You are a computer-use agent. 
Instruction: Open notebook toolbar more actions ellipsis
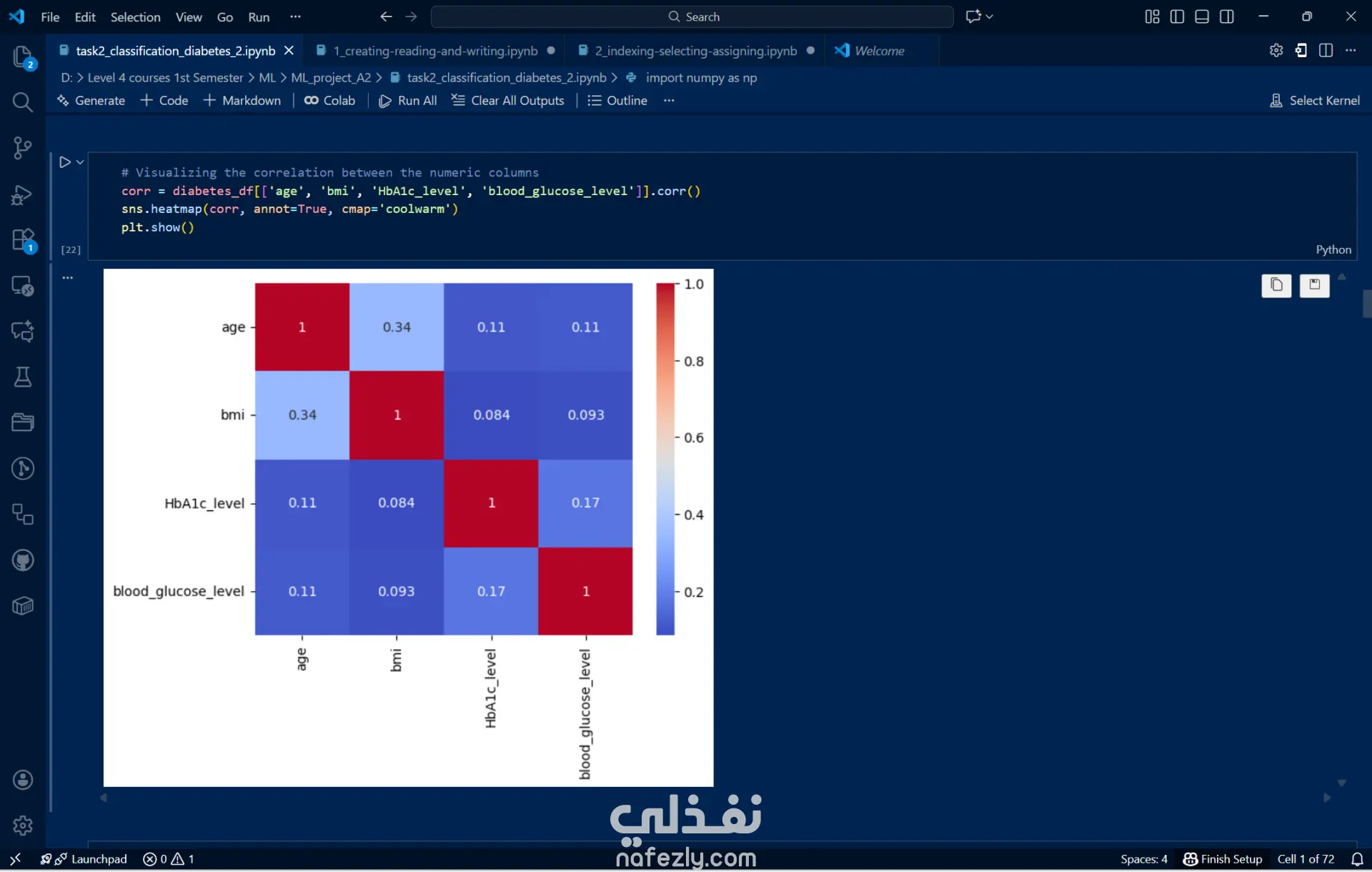click(669, 101)
